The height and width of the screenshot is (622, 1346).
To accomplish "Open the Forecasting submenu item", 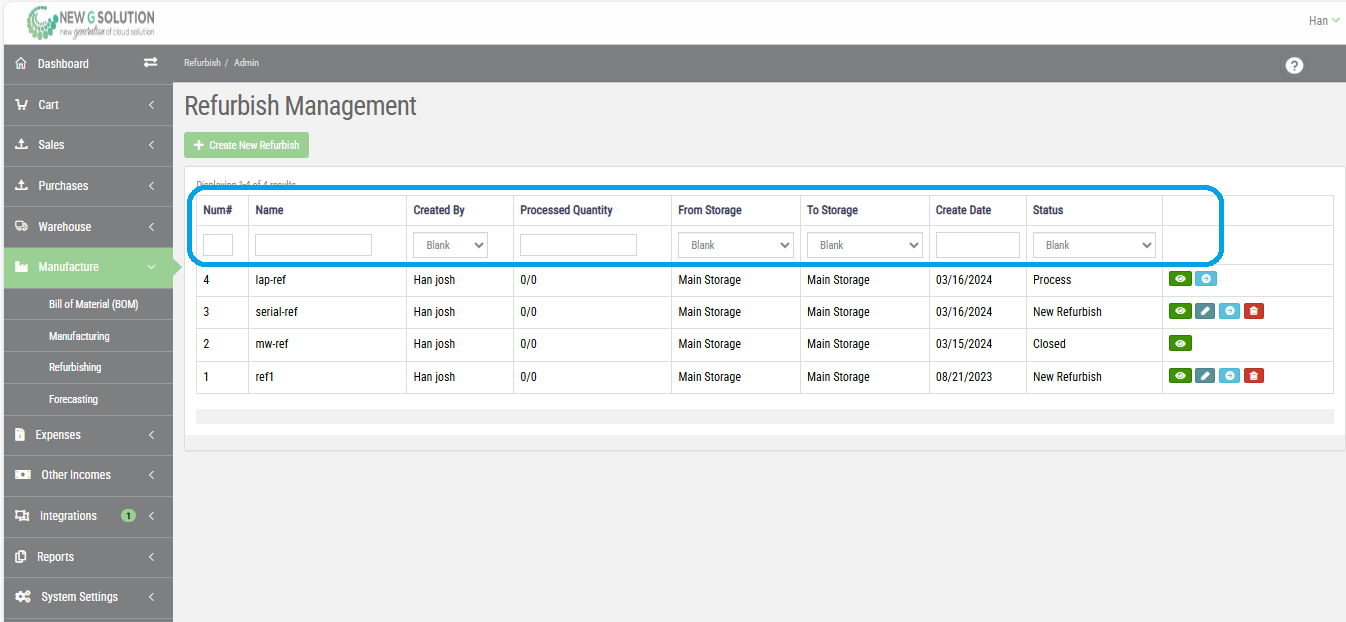I will click(x=73, y=399).
